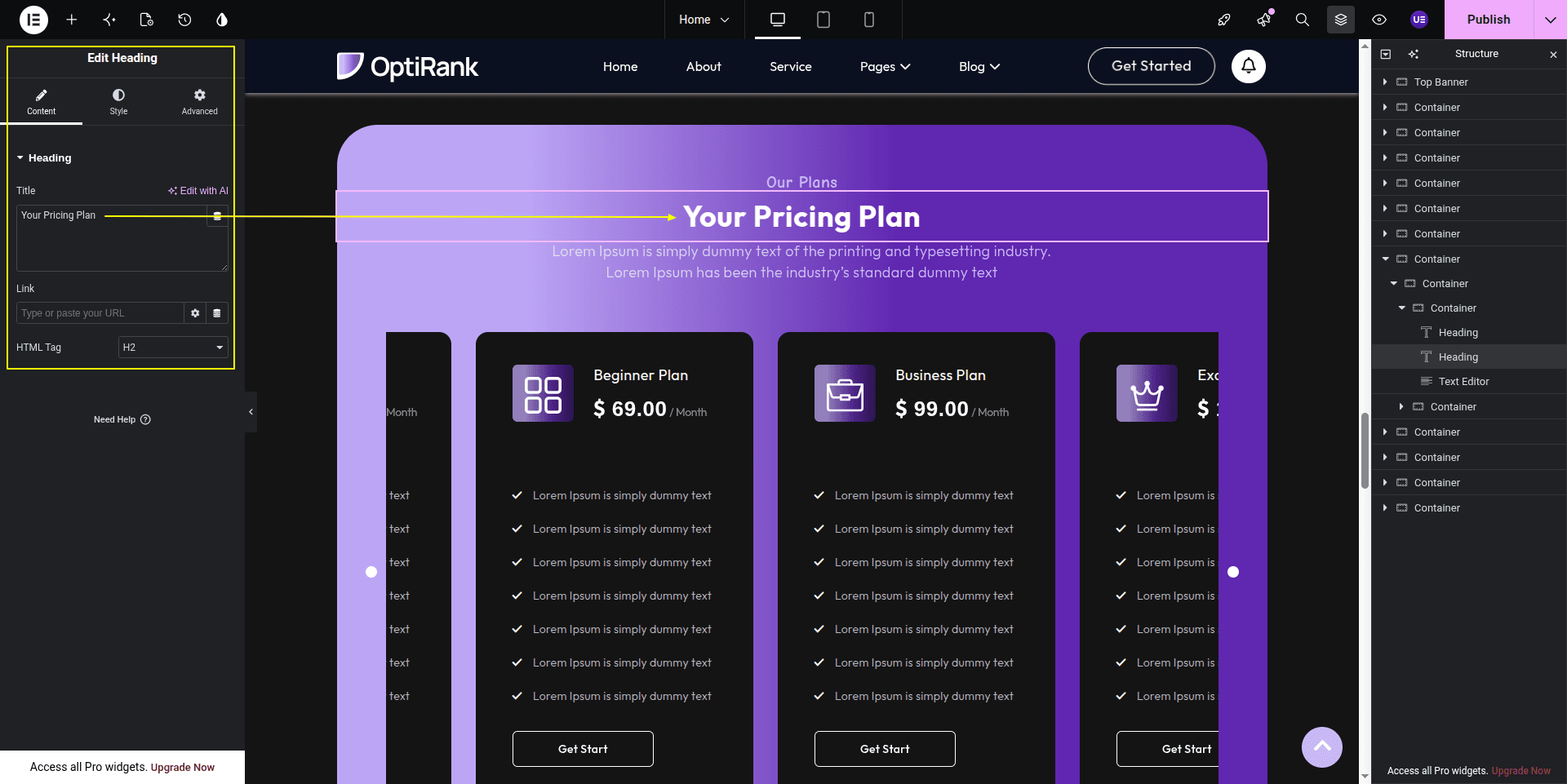
Task: Open the add element plus icon
Action: (72, 20)
